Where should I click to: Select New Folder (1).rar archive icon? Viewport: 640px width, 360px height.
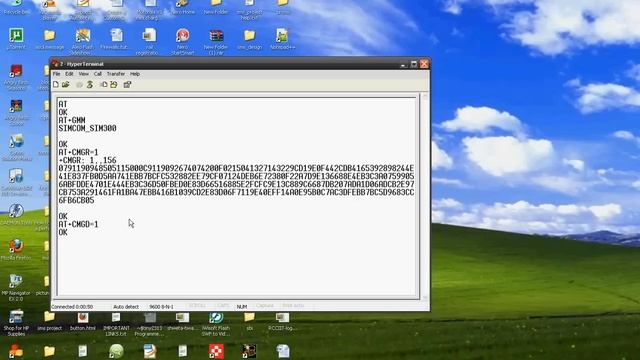tap(216, 41)
